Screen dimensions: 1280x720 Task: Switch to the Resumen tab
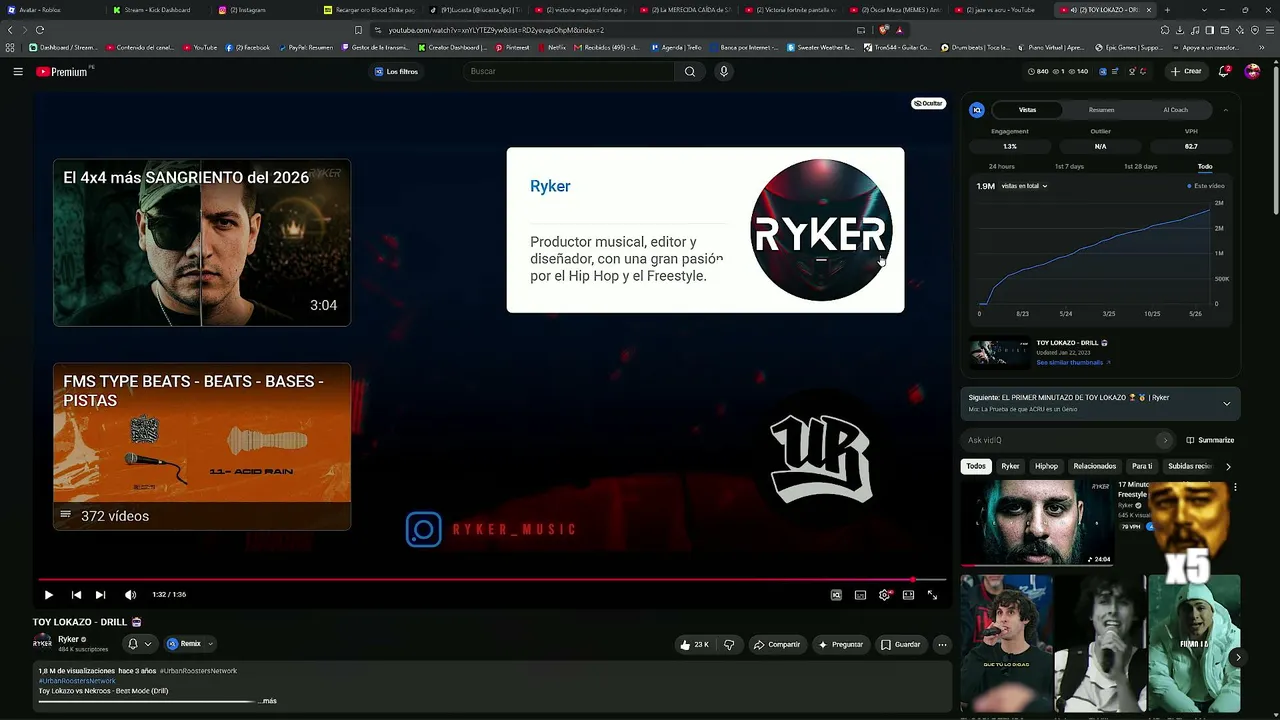pyautogui.click(x=1101, y=110)
